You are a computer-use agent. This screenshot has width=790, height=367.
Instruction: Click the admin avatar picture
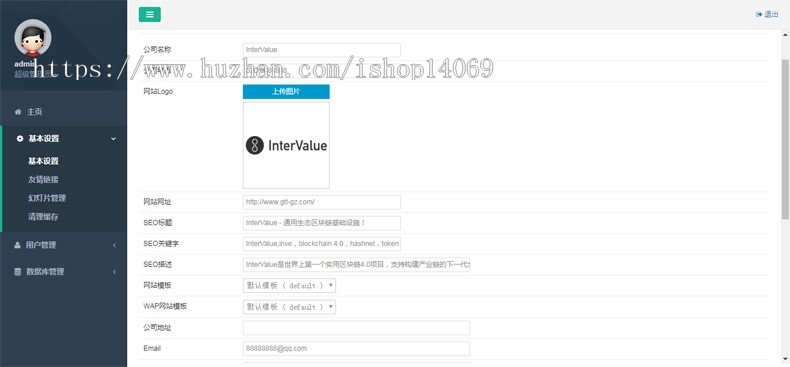click(x=33, y=37)
